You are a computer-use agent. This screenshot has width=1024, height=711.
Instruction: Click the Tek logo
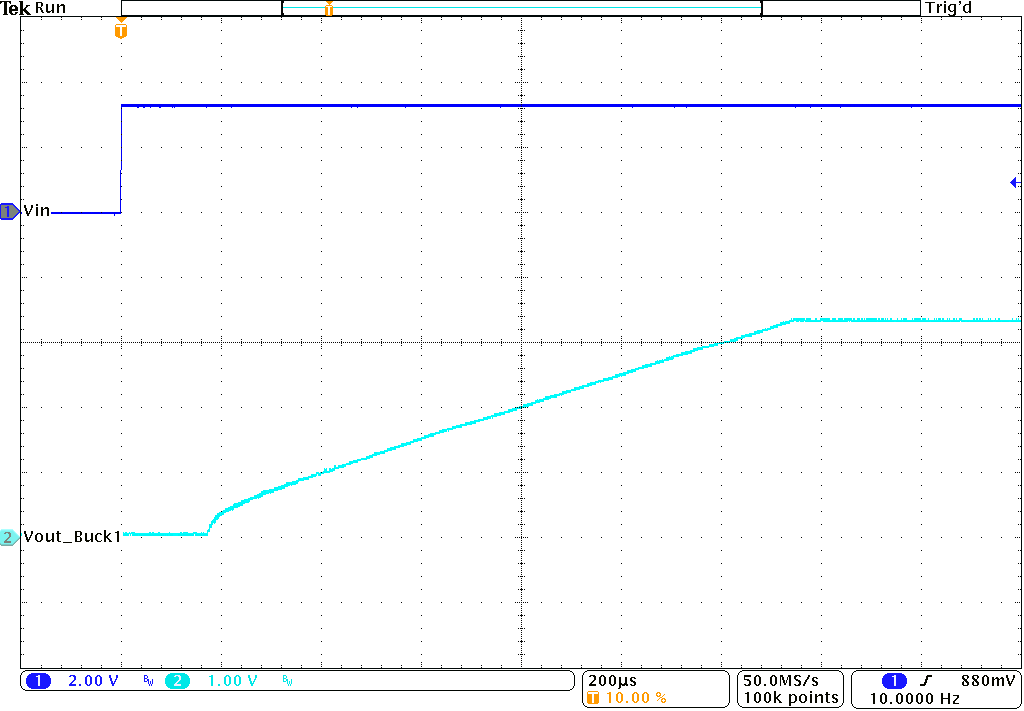click(15, 8)
